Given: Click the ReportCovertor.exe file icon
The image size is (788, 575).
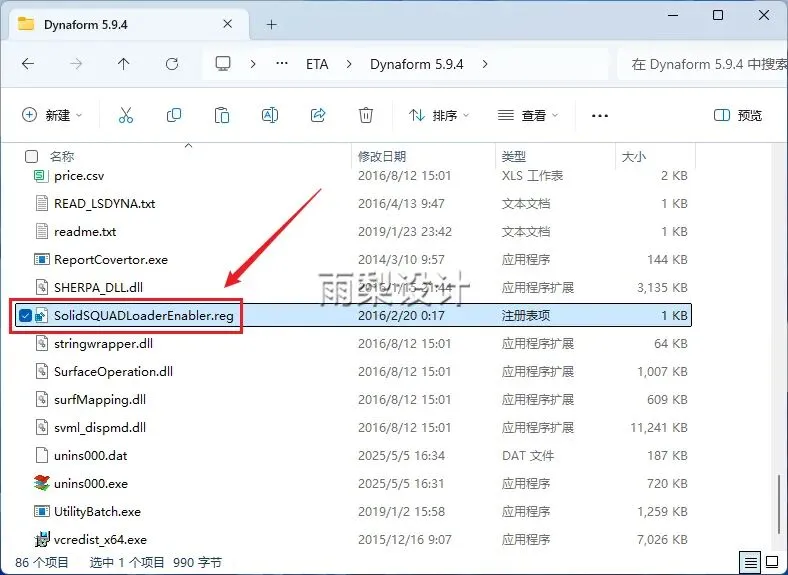Looking at the screenshot, I should point(41,259).
